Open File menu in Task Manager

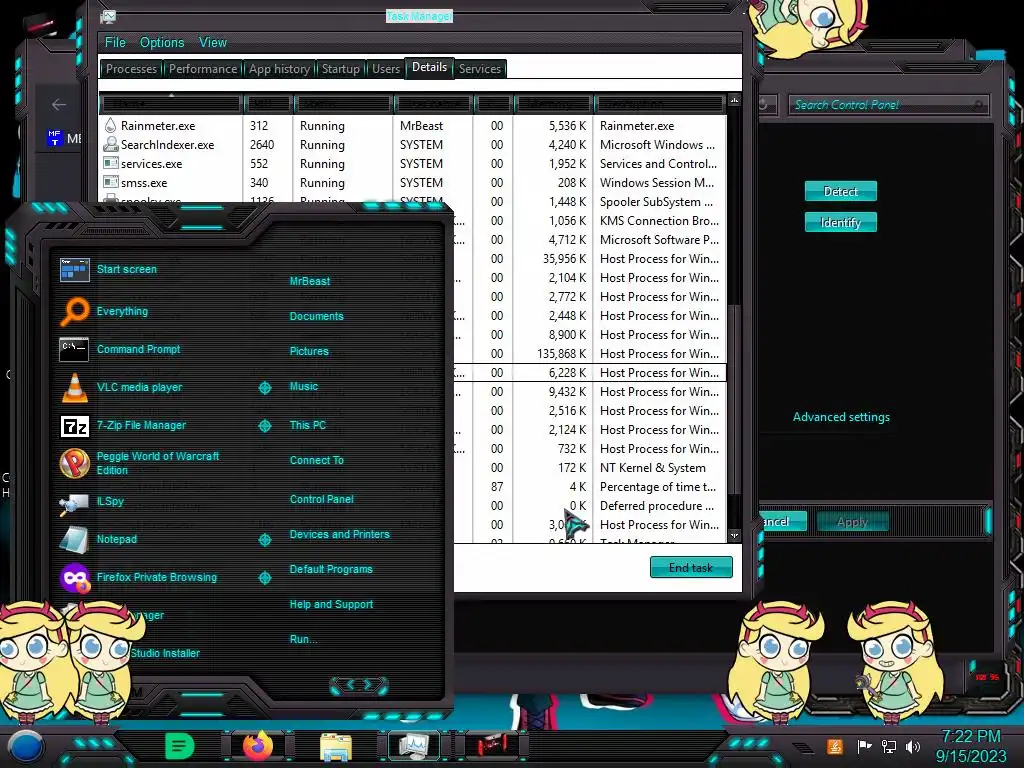[115, 42]
